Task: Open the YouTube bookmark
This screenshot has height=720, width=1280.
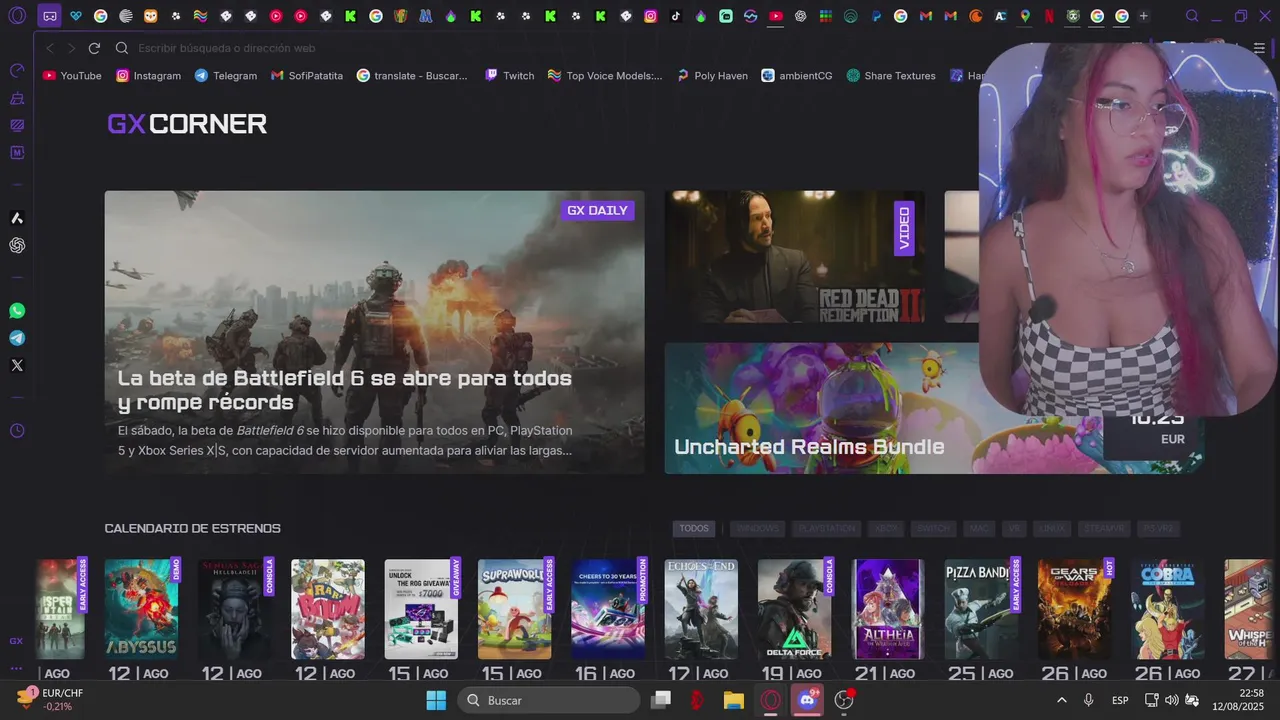Action: [x=72, y=75]
